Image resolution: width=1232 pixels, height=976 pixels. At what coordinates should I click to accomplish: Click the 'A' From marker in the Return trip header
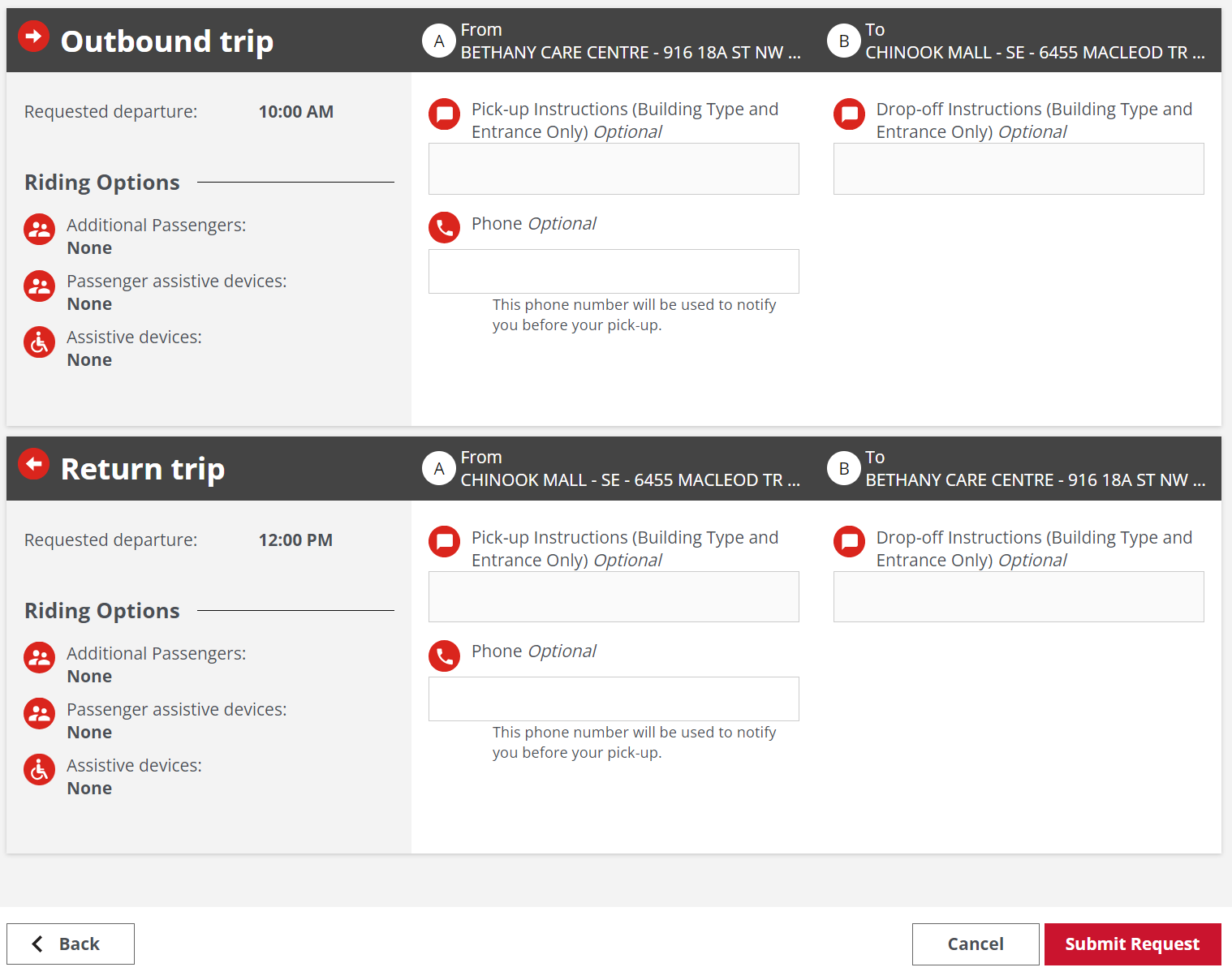point(439,468)
